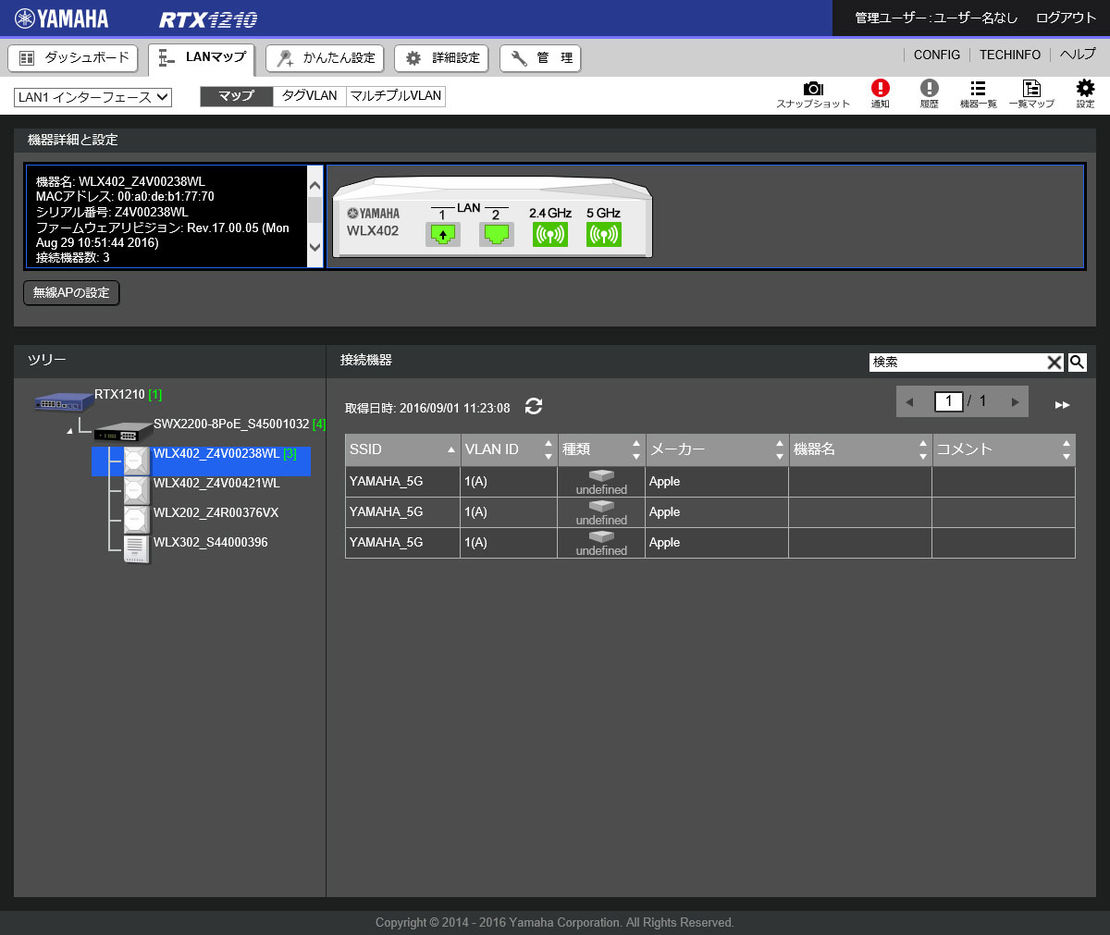The width and height of the screenshot is (1110, 935).
Task: Click the WLX302_S44000396 device icon
Action: click(x=137, y=549)
